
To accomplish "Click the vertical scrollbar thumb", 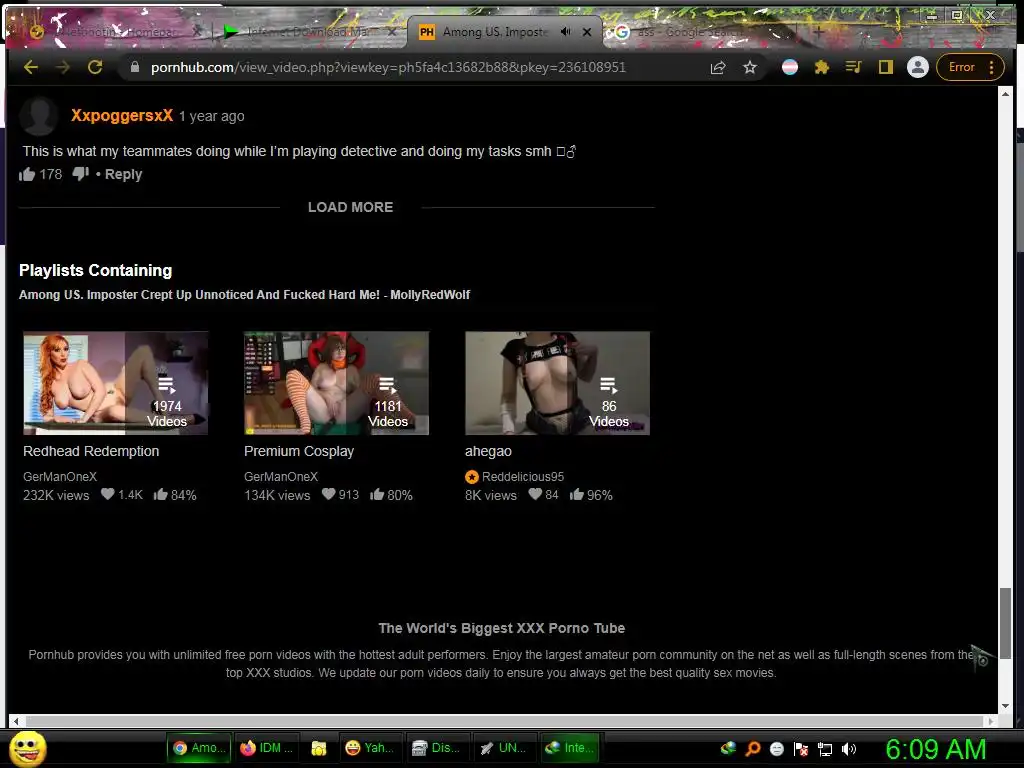I will tap(1005, 624).
